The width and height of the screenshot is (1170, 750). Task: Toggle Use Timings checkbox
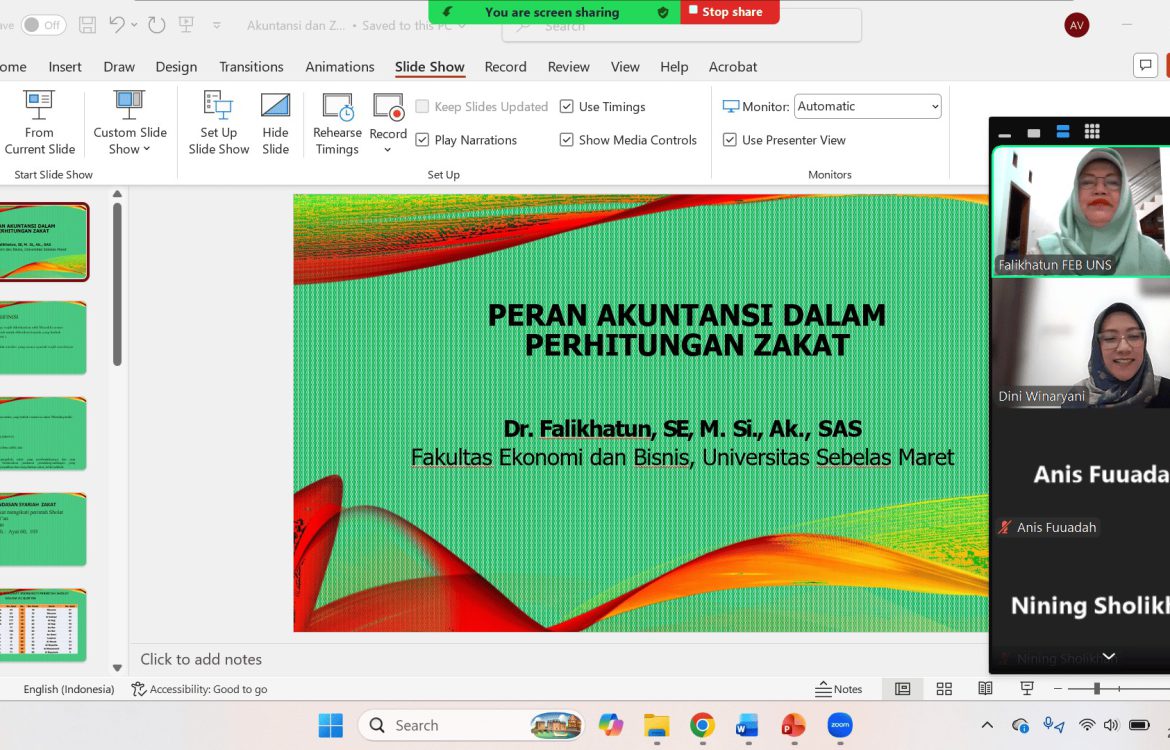pos(566,107)
